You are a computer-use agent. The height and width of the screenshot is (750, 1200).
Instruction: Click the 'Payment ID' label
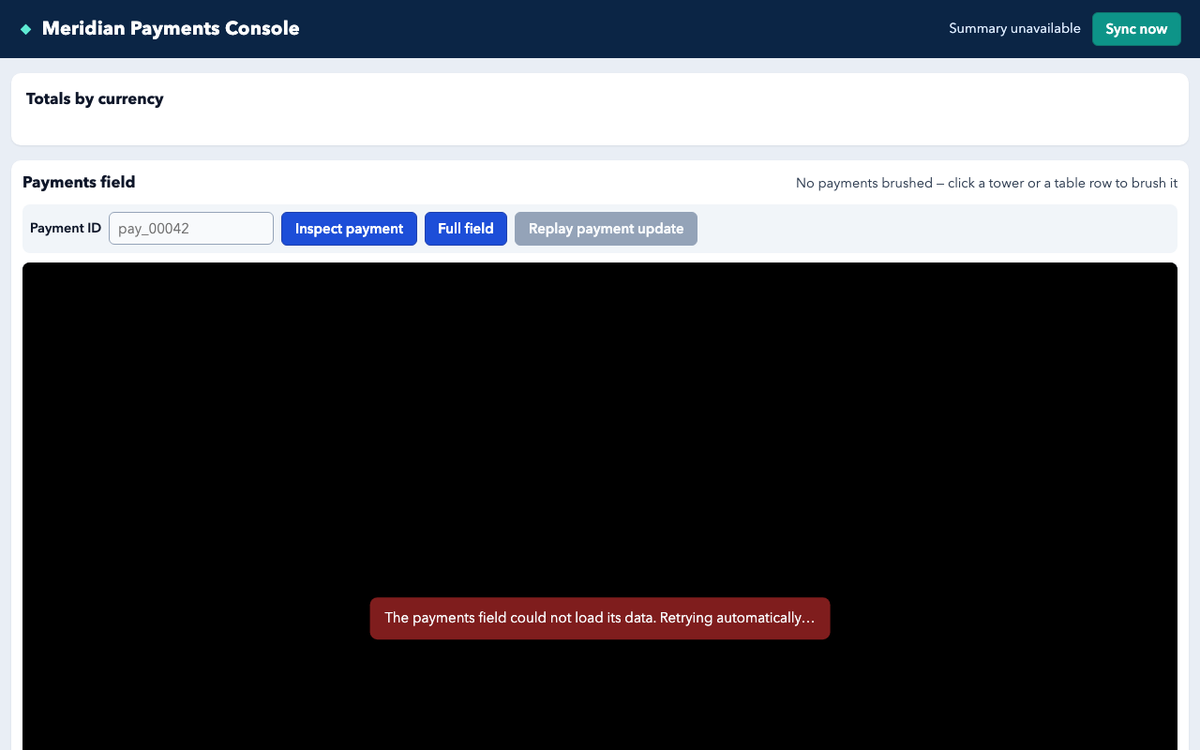pos(66,228)
